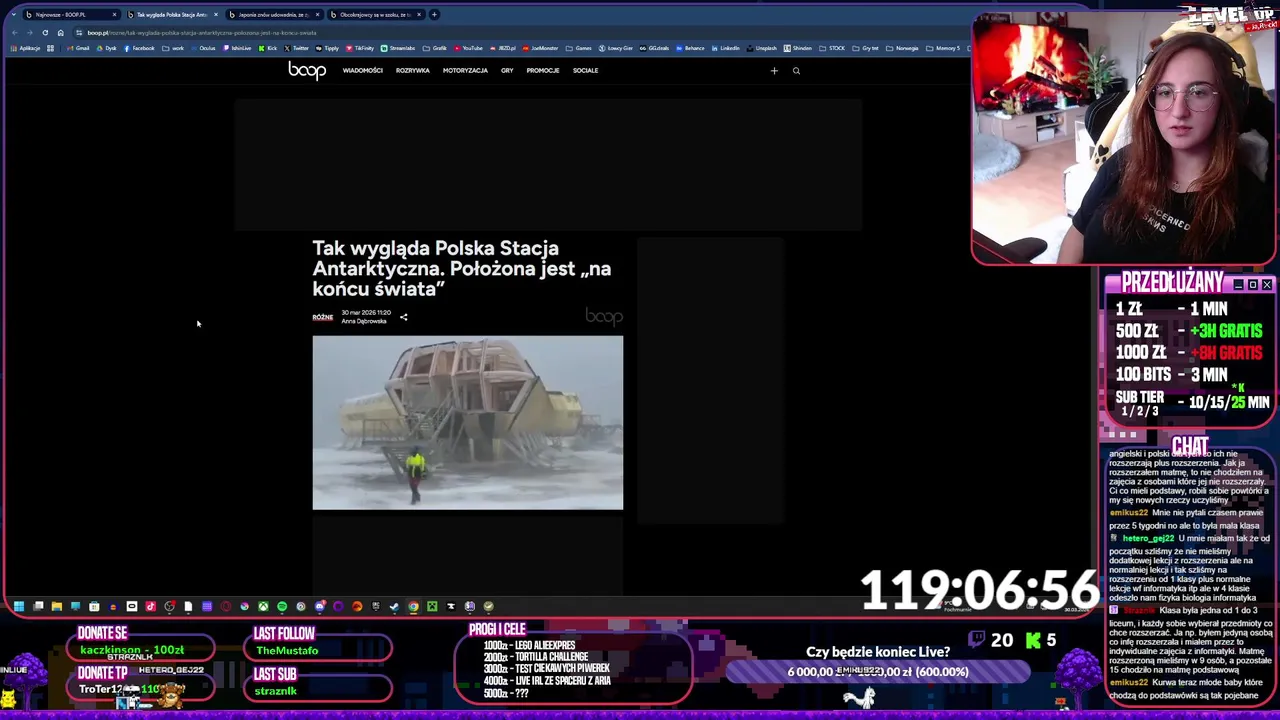Expand the Games bookmarks folder
The width and height of the screenshot is (1280, 720).
[x=578, y=48]
